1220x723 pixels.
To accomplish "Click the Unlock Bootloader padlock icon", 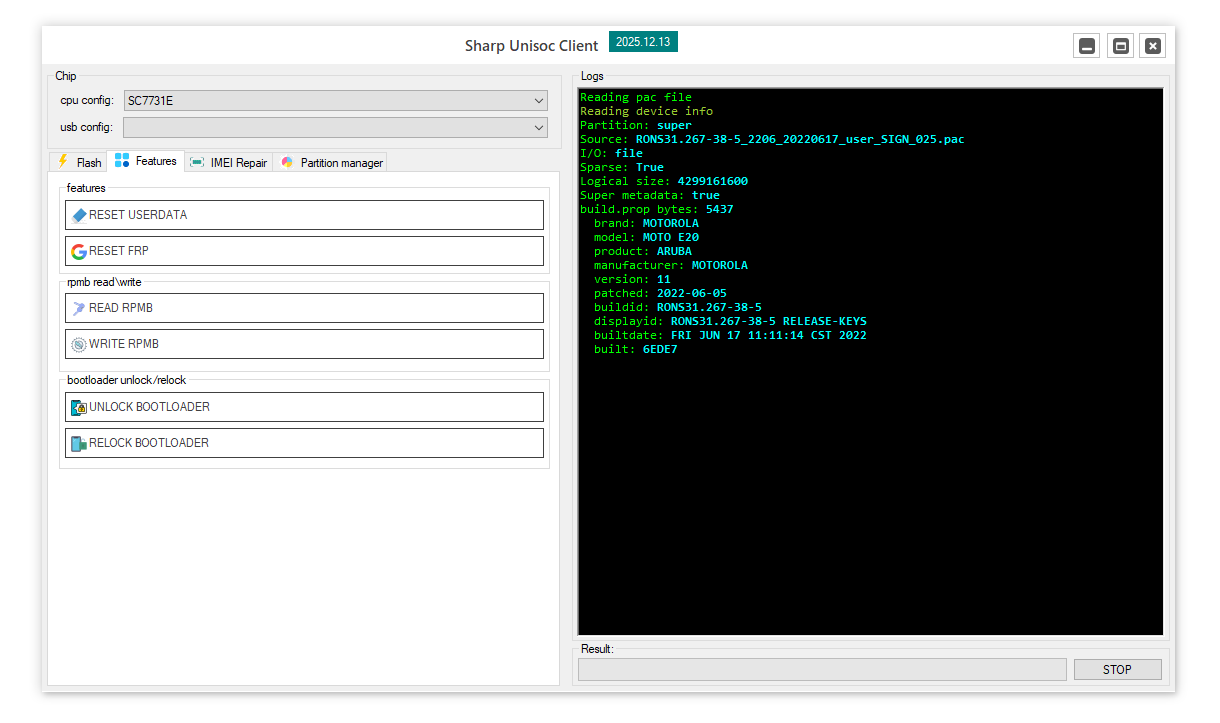I will point(79,407).
